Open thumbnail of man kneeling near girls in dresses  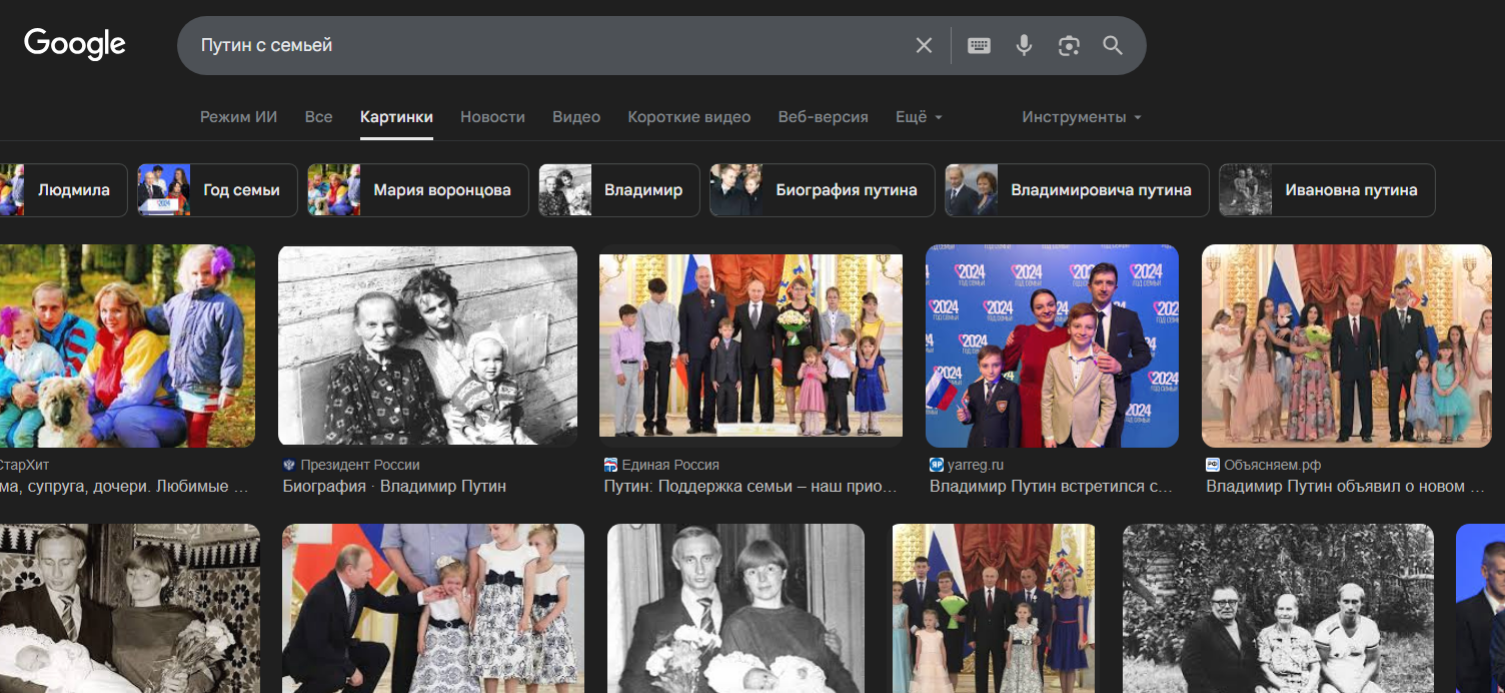tap(433, 608)
